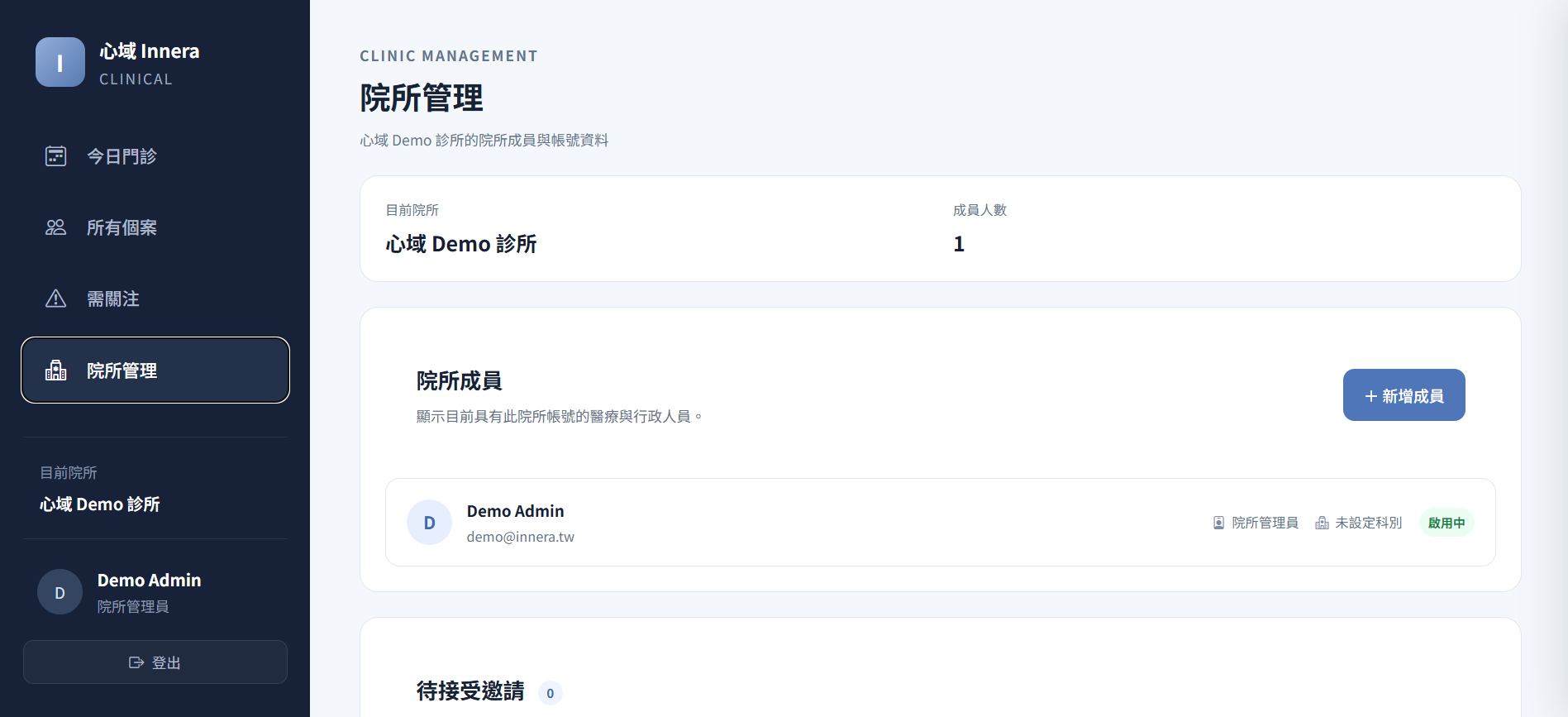Click the D avatar in sidebar profile

(x=60, y=592)
